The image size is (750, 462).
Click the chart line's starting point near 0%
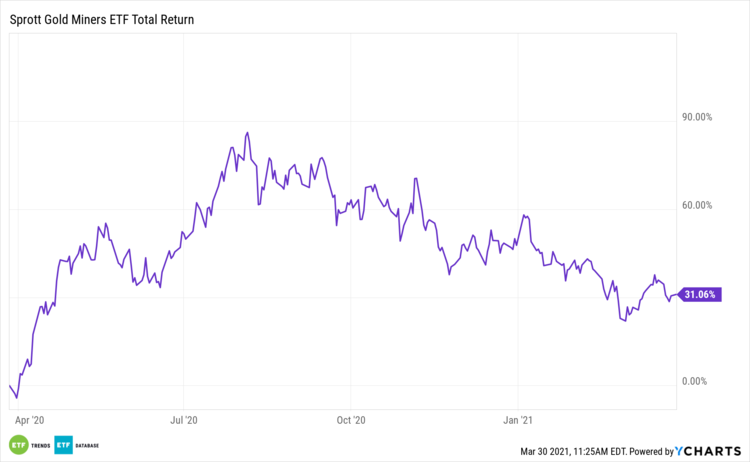(9, 386)
